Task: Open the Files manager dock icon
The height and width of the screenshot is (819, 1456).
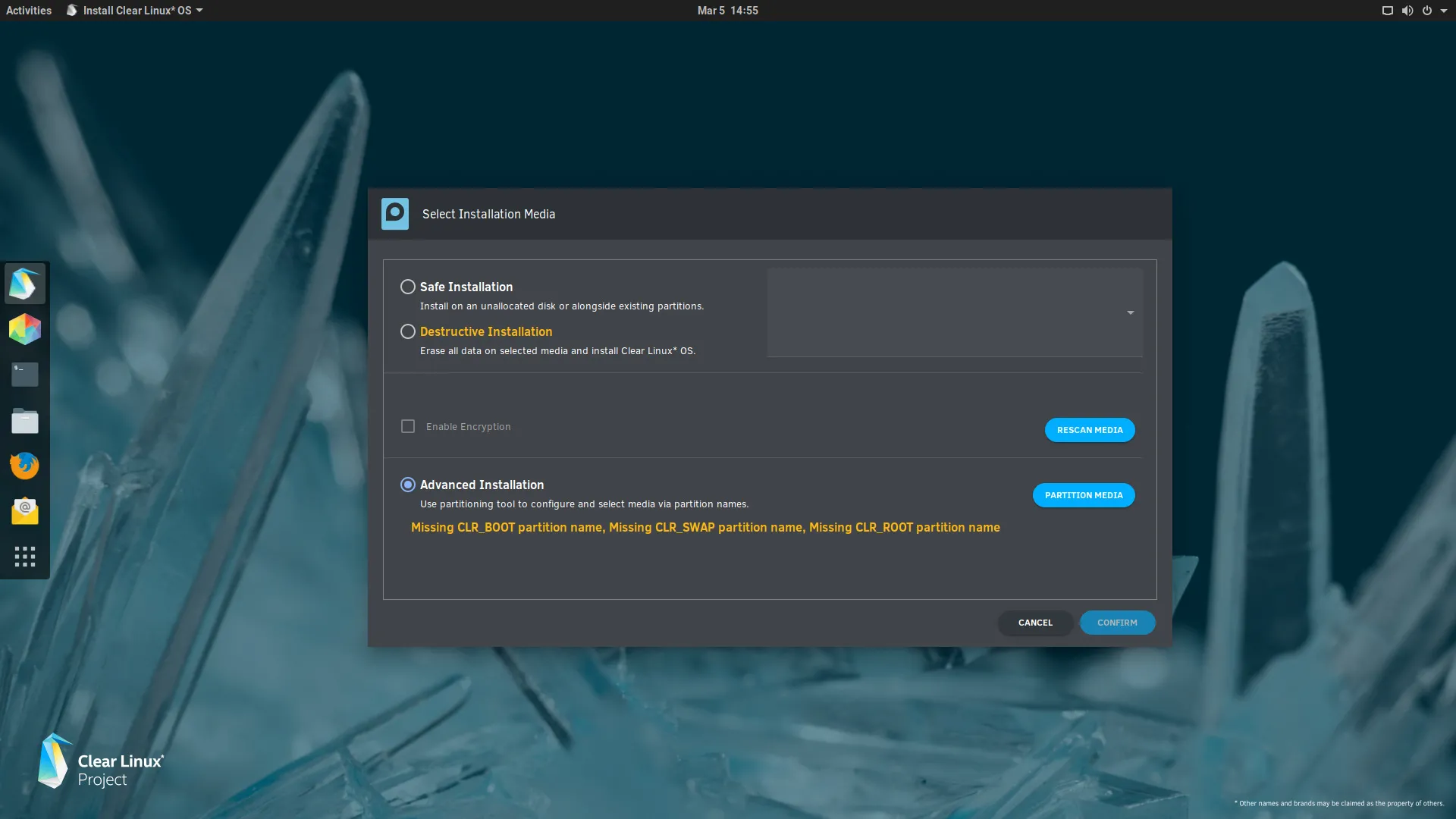Action: pos(25,420)
